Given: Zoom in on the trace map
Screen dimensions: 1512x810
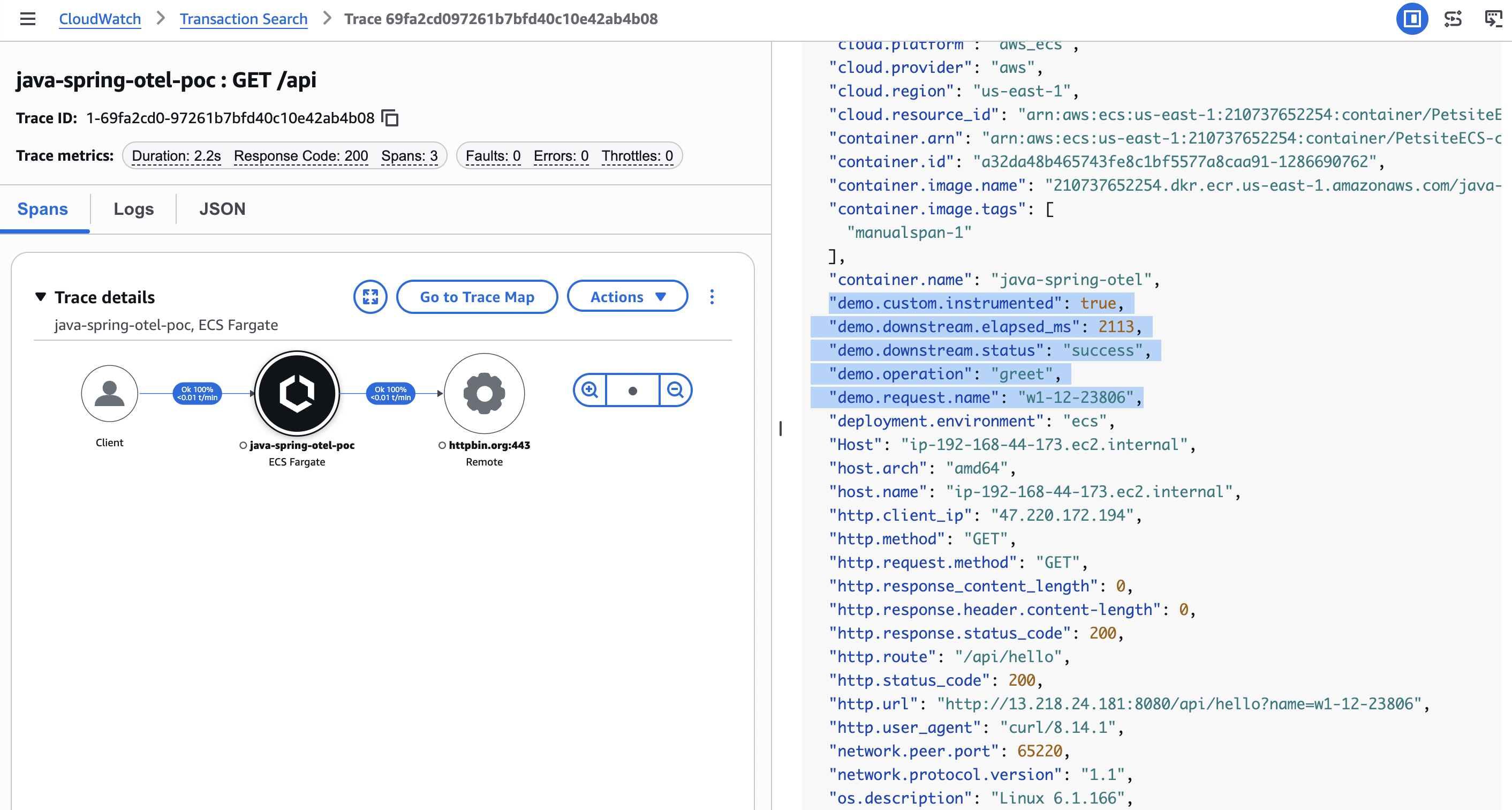Looking at the screenshot, I should 590,390.
